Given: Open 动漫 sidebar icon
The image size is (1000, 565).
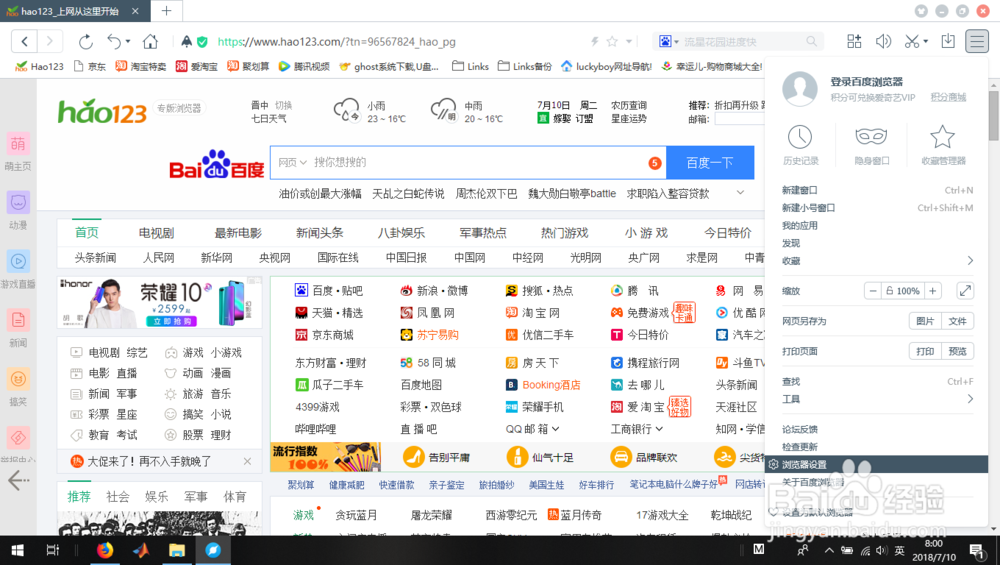Looking at the screenshot, I should tap(18, 203).
